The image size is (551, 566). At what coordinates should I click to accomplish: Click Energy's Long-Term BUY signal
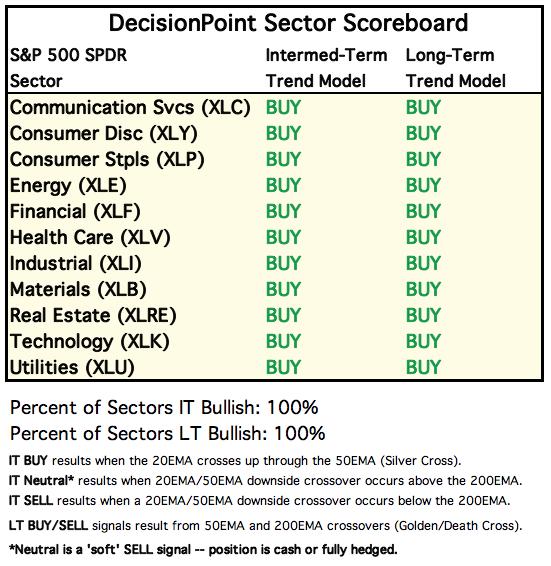tap(423, 186)
